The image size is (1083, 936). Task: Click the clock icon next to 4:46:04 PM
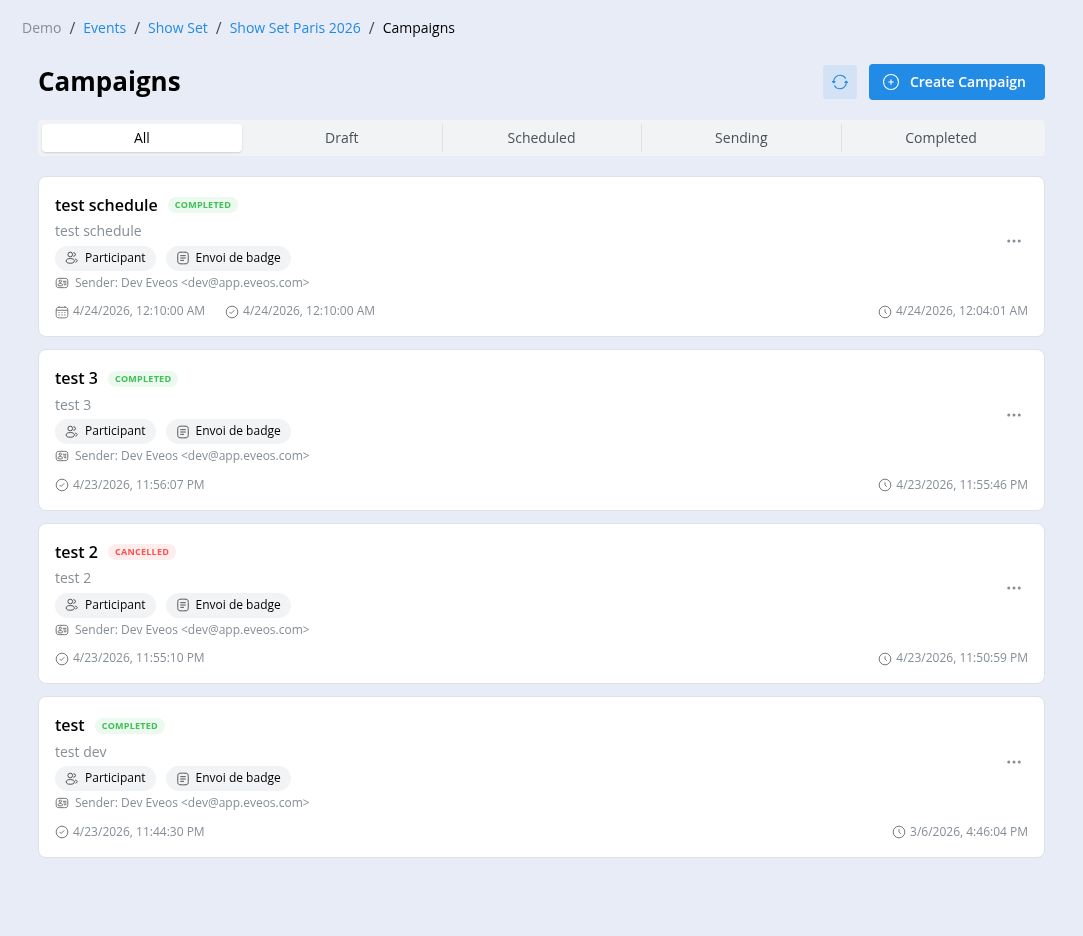[x=898, y=832]
